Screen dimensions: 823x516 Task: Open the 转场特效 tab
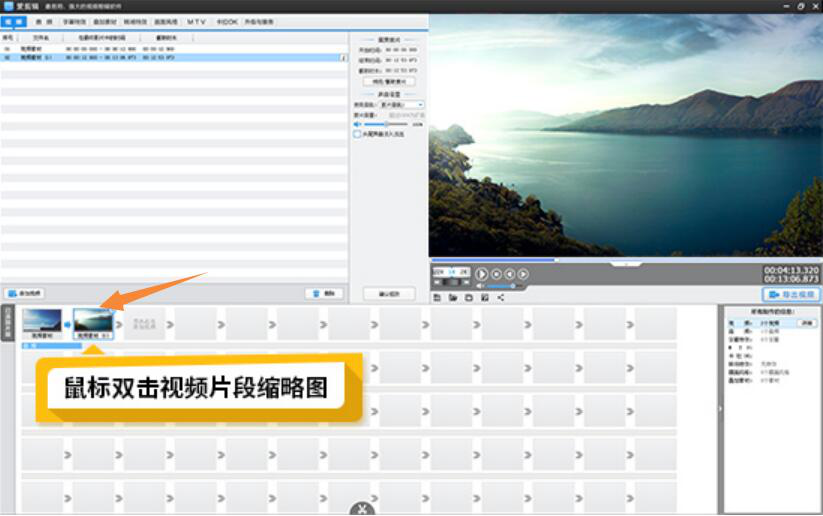pos(135,22)
